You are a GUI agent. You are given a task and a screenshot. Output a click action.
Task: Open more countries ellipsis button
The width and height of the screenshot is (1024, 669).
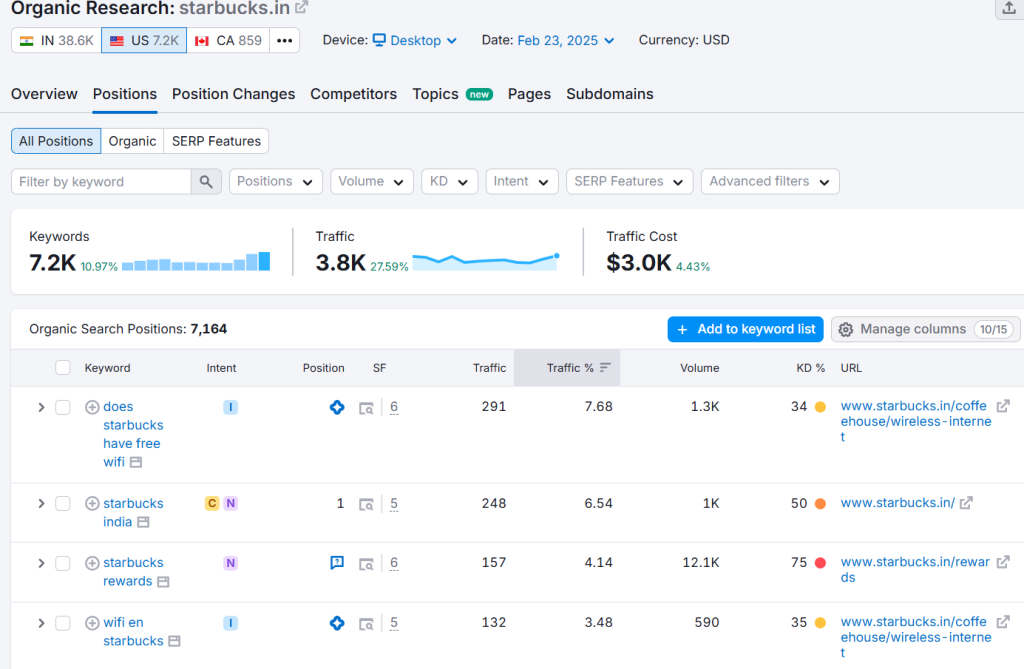tap(284, 41)
